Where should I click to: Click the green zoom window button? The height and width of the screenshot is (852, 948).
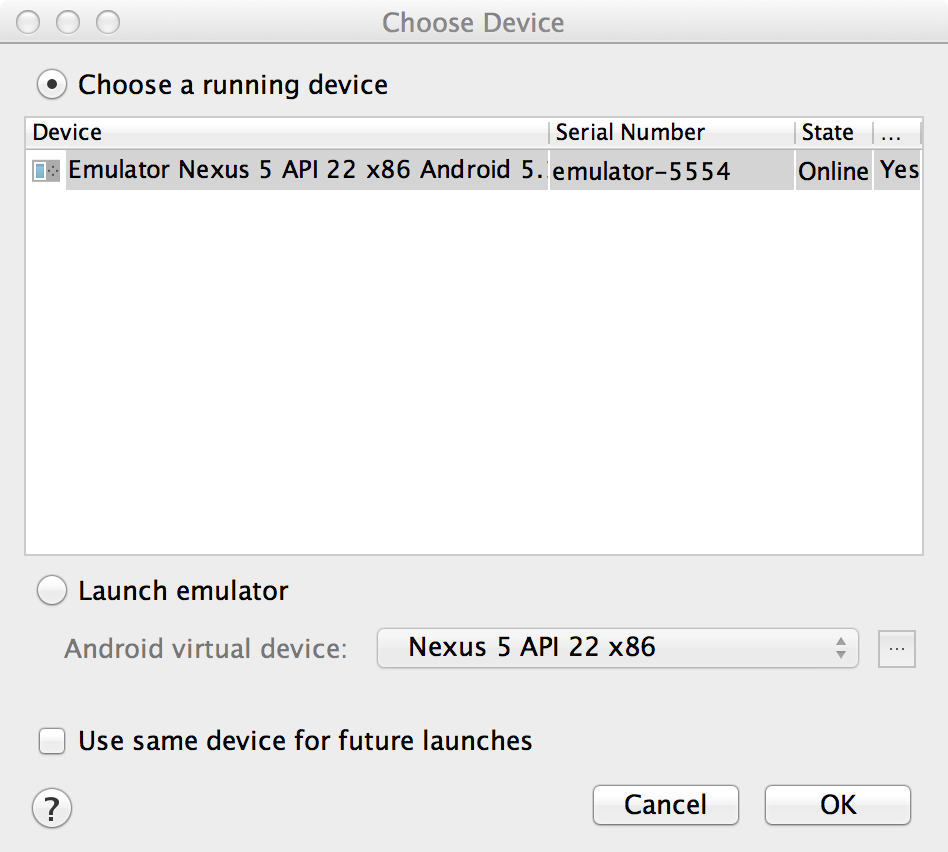coord(107,22)
